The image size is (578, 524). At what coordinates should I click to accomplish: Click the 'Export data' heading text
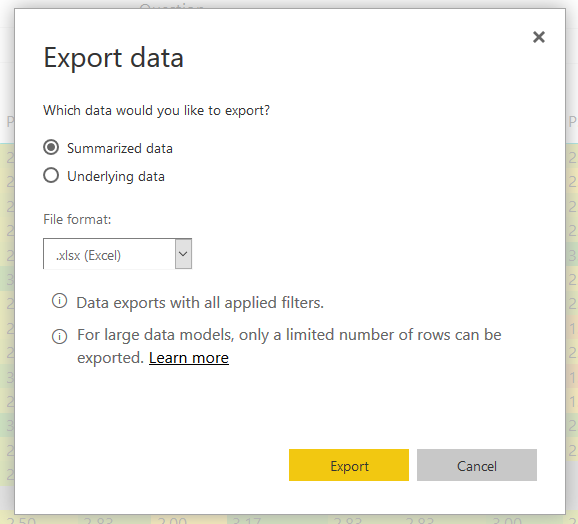tap(114, 58)
